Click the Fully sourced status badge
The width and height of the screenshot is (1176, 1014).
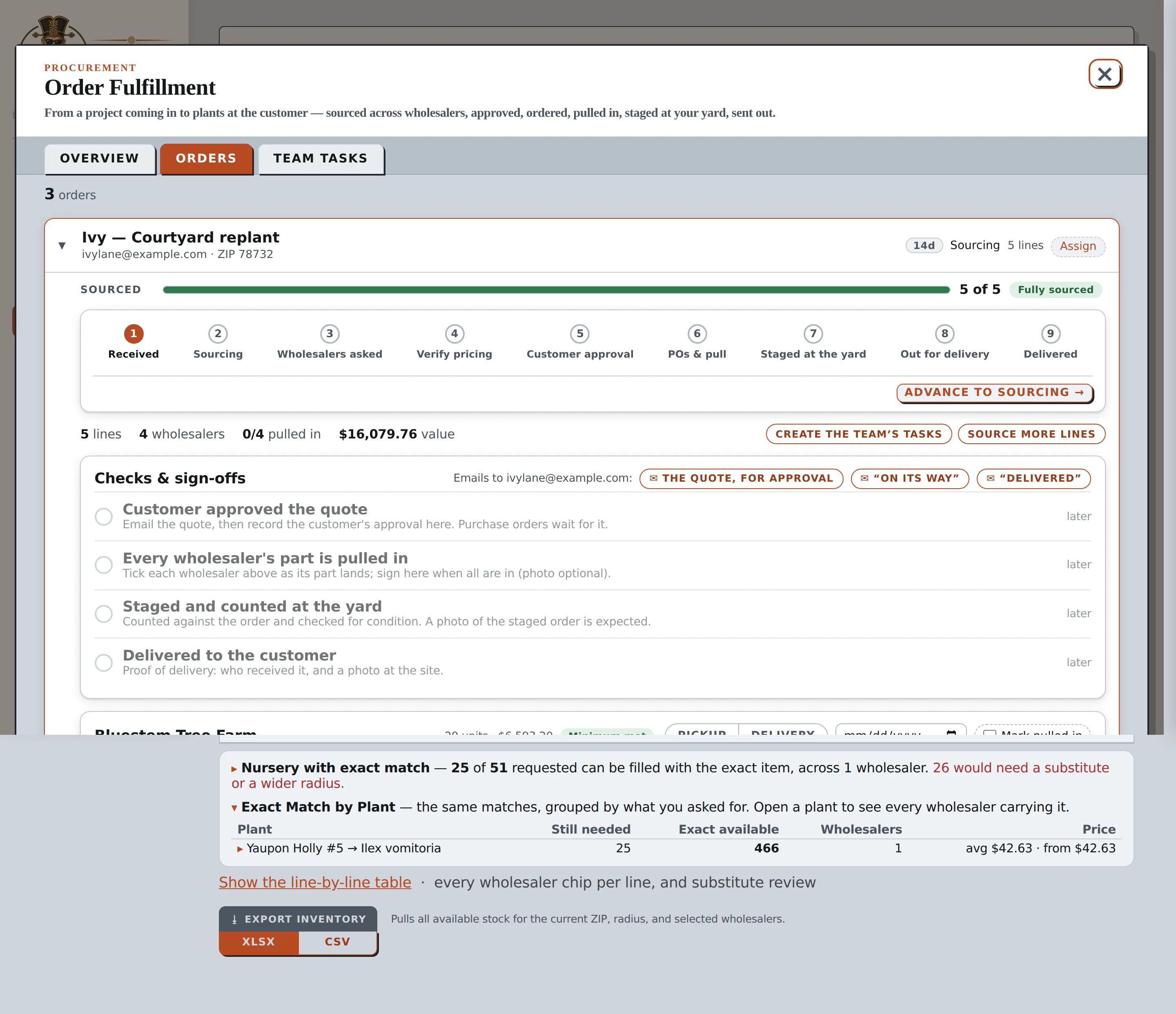tap(1055, 290)
